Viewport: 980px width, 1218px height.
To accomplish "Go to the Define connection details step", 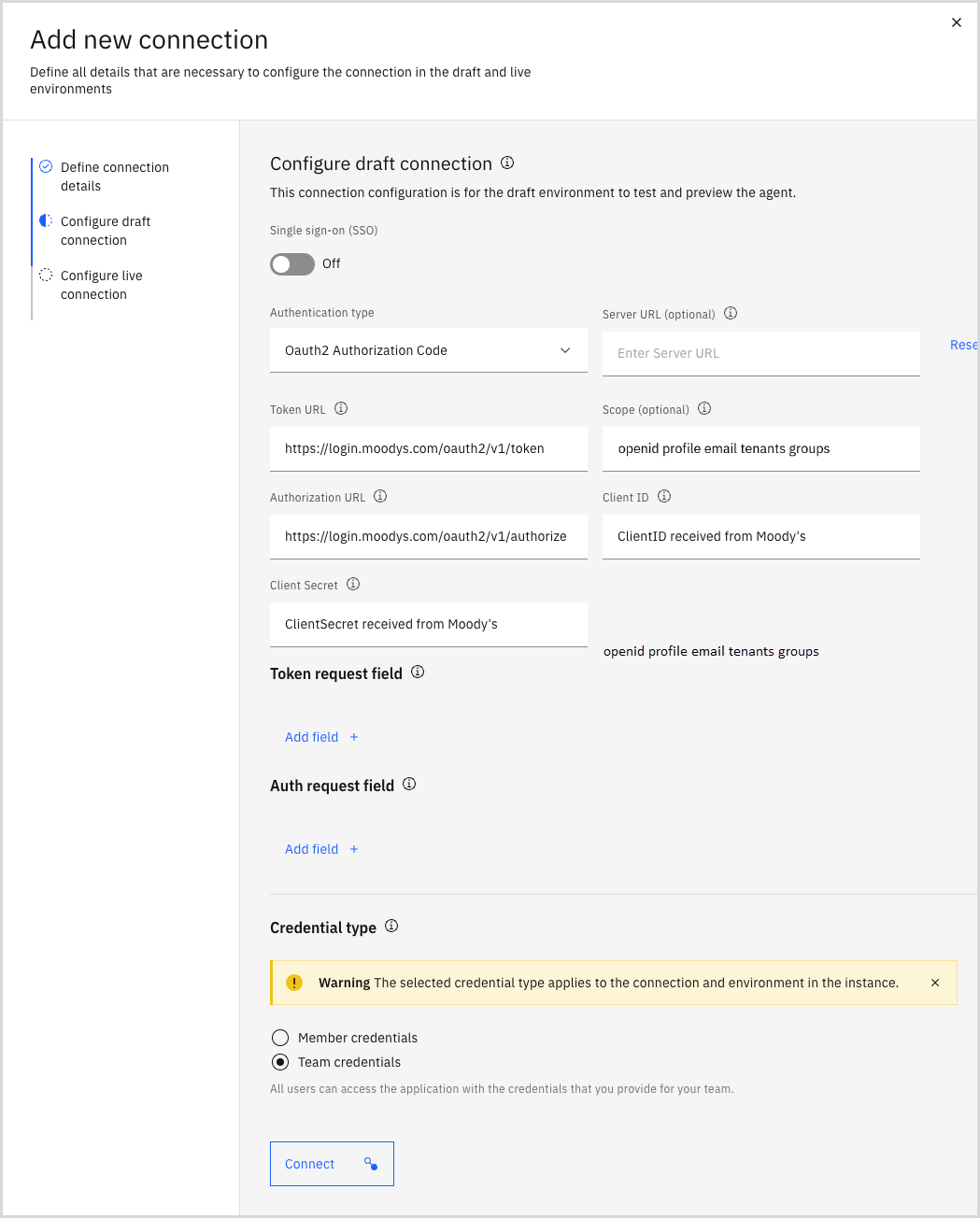I will pyautogui.click(x=114, y=176).
